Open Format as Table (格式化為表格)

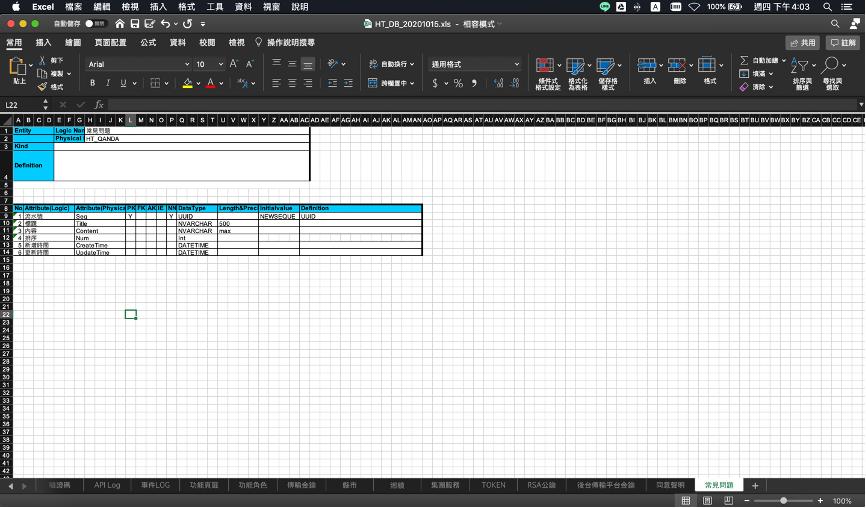tap(578, 73)
